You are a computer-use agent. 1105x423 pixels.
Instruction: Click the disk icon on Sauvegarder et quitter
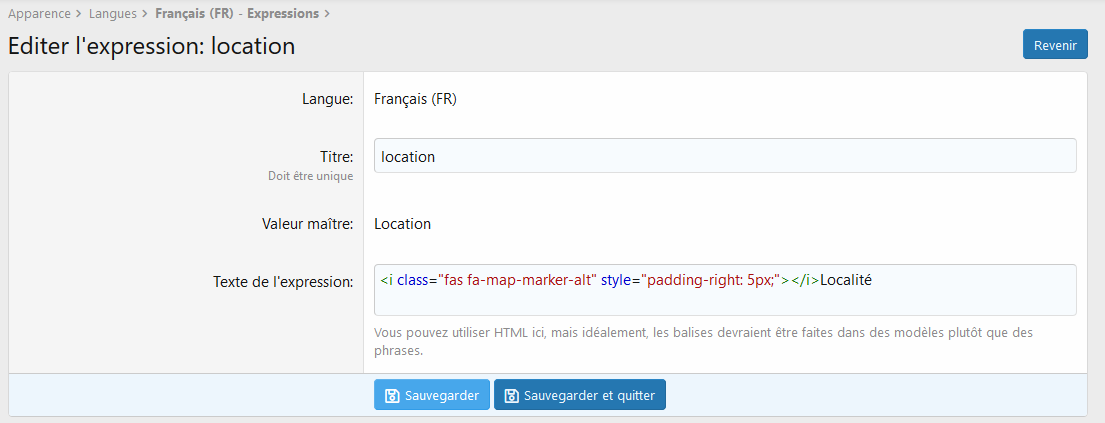511,396
